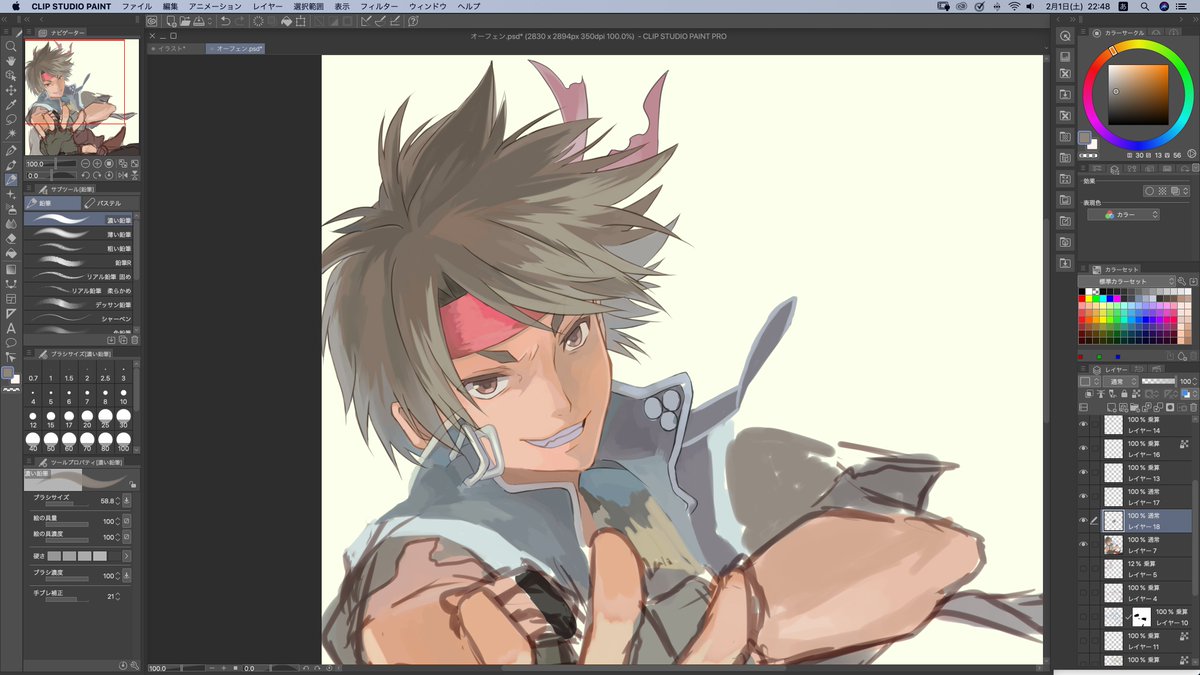1200x675 pixels.
Task: Click Redo arrow in command bar
Action: (240, 20)
